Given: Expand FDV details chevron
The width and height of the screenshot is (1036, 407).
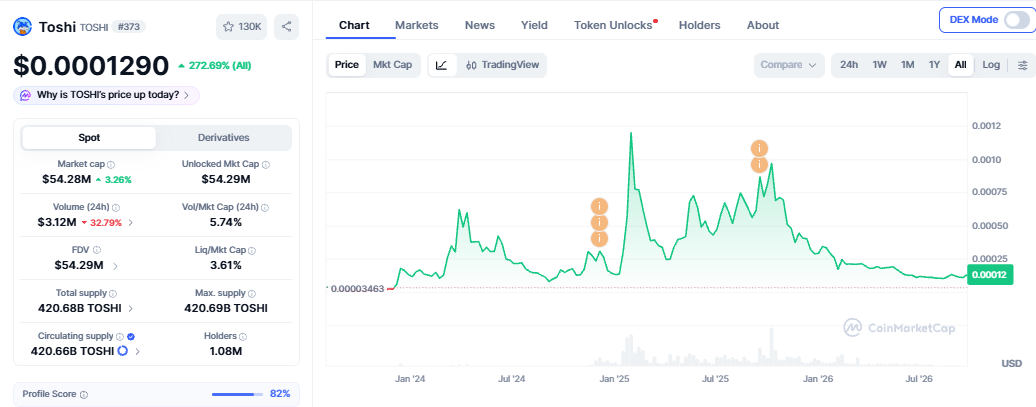Looking at the screenshot, I should [x=116, y=266].
